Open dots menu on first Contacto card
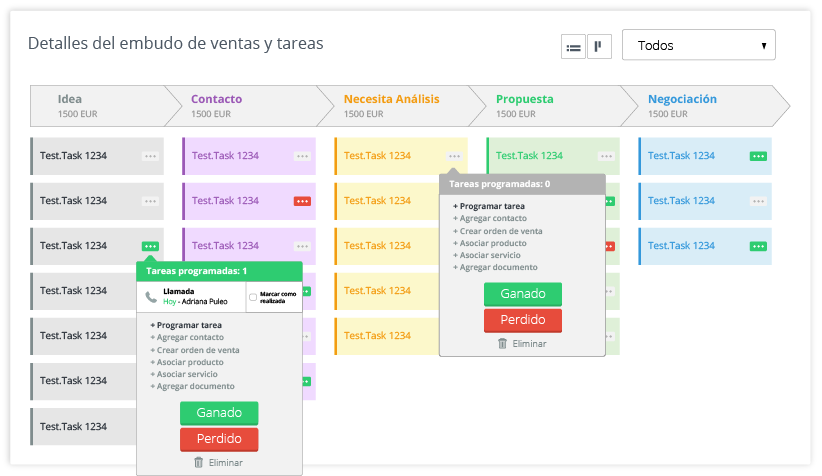 [302, 156]
